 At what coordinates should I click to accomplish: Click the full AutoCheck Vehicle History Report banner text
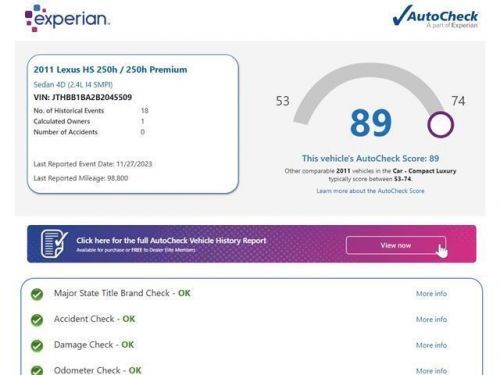(171, 241)
